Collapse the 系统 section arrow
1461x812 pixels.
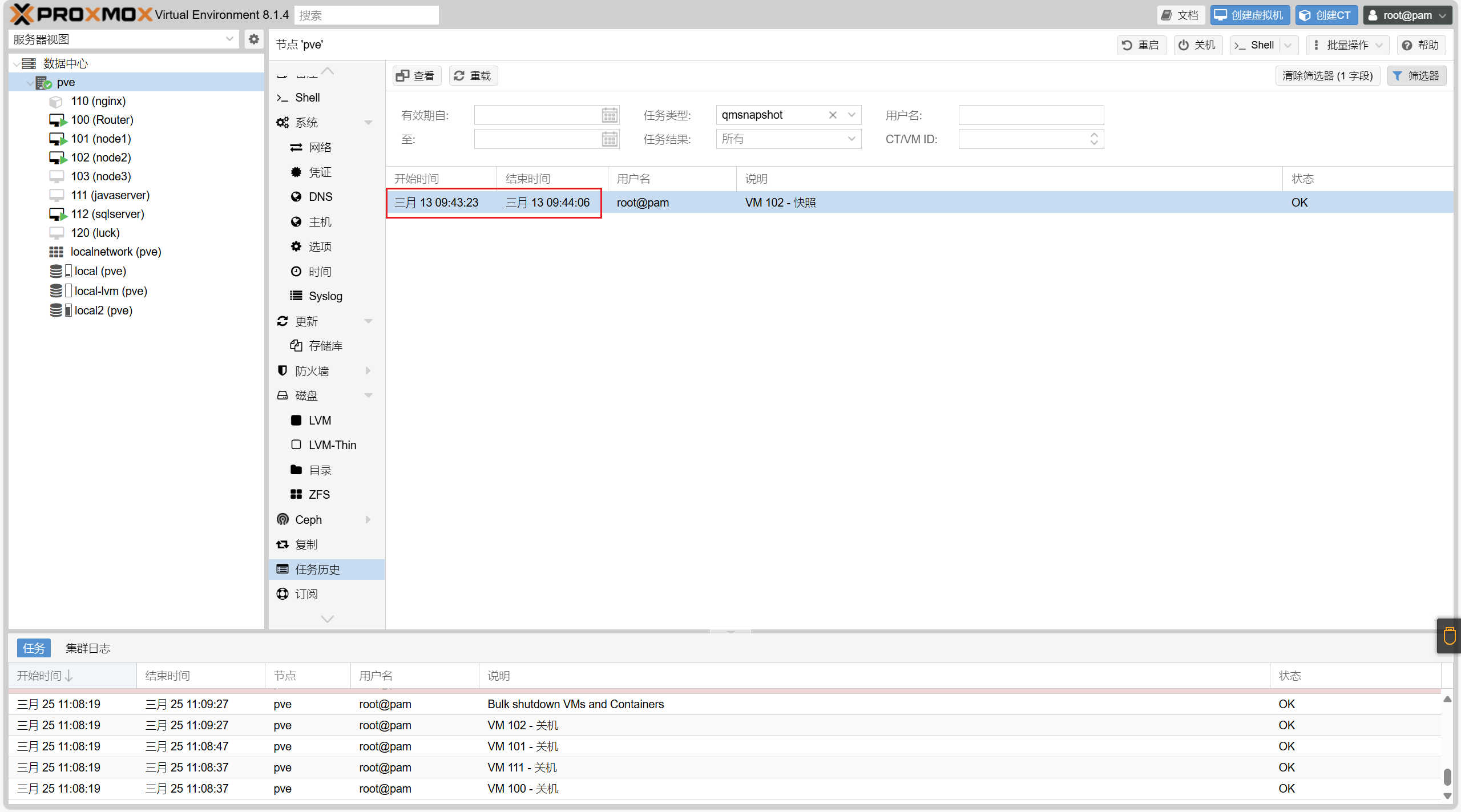[368, 123]
